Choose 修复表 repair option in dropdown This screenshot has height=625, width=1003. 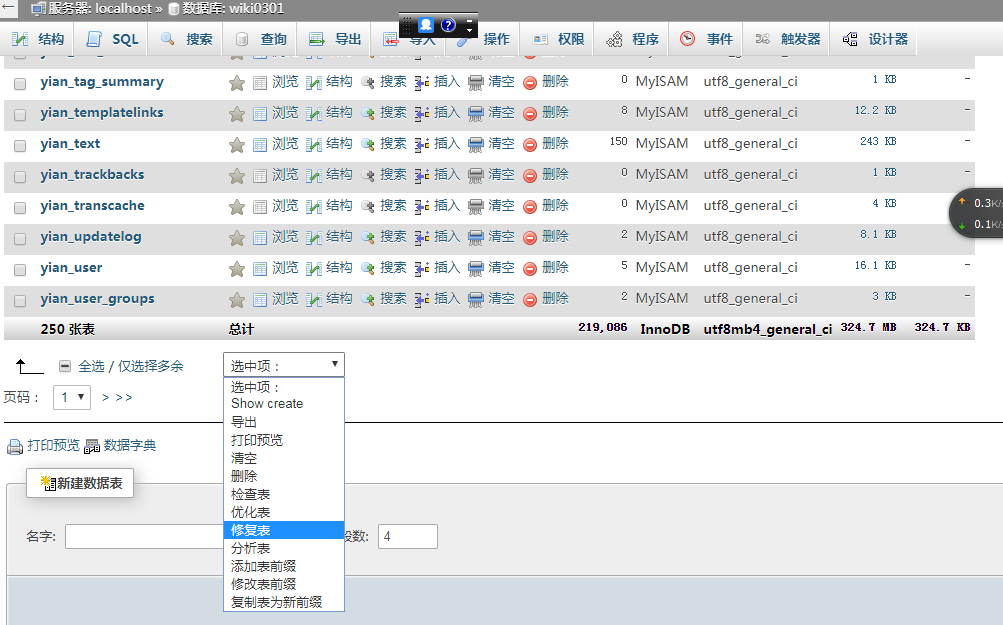[x=284, y=530]
